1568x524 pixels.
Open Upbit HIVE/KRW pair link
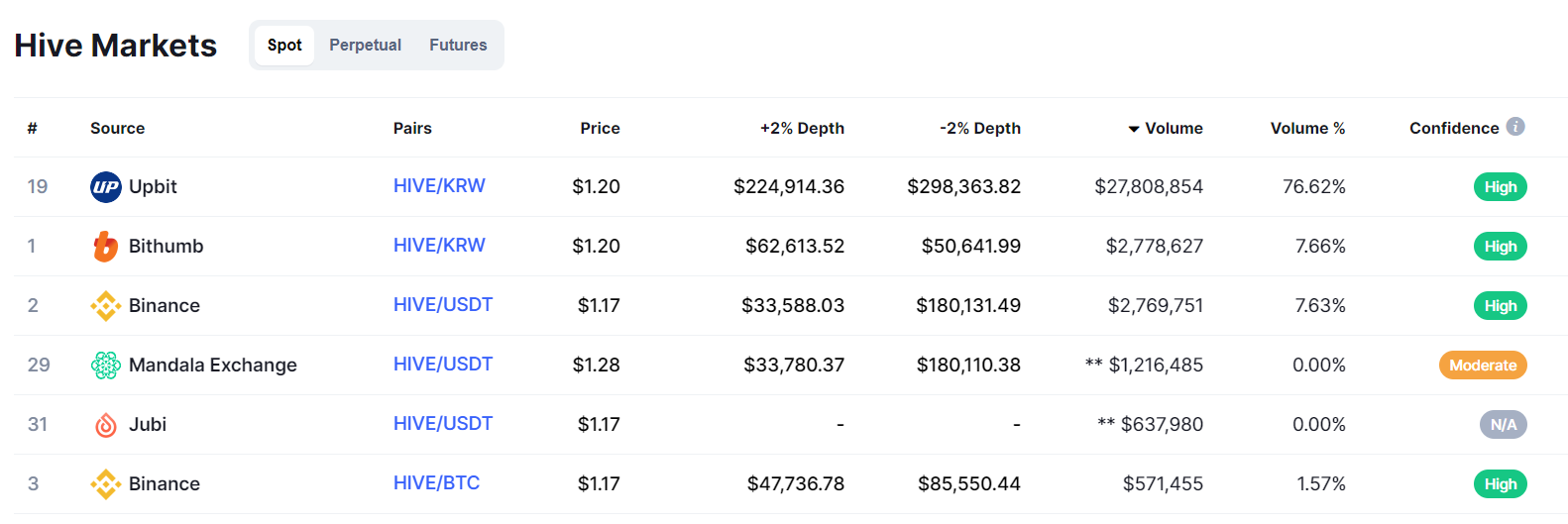click(x=439, y=186)
